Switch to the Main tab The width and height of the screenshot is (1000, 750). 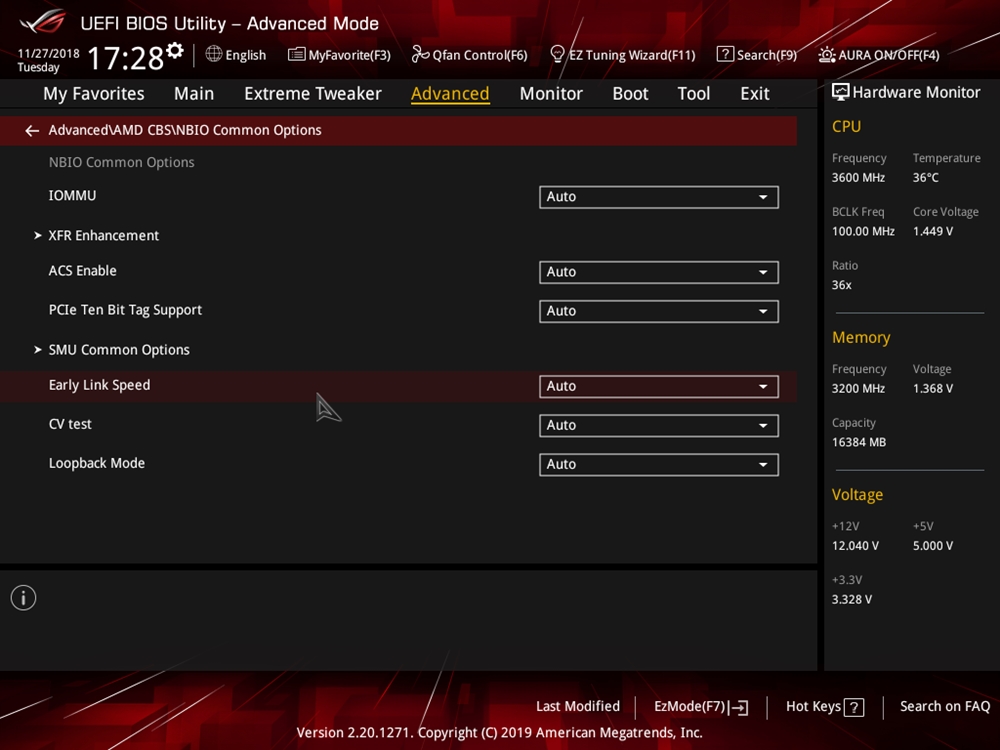point(194,94)
